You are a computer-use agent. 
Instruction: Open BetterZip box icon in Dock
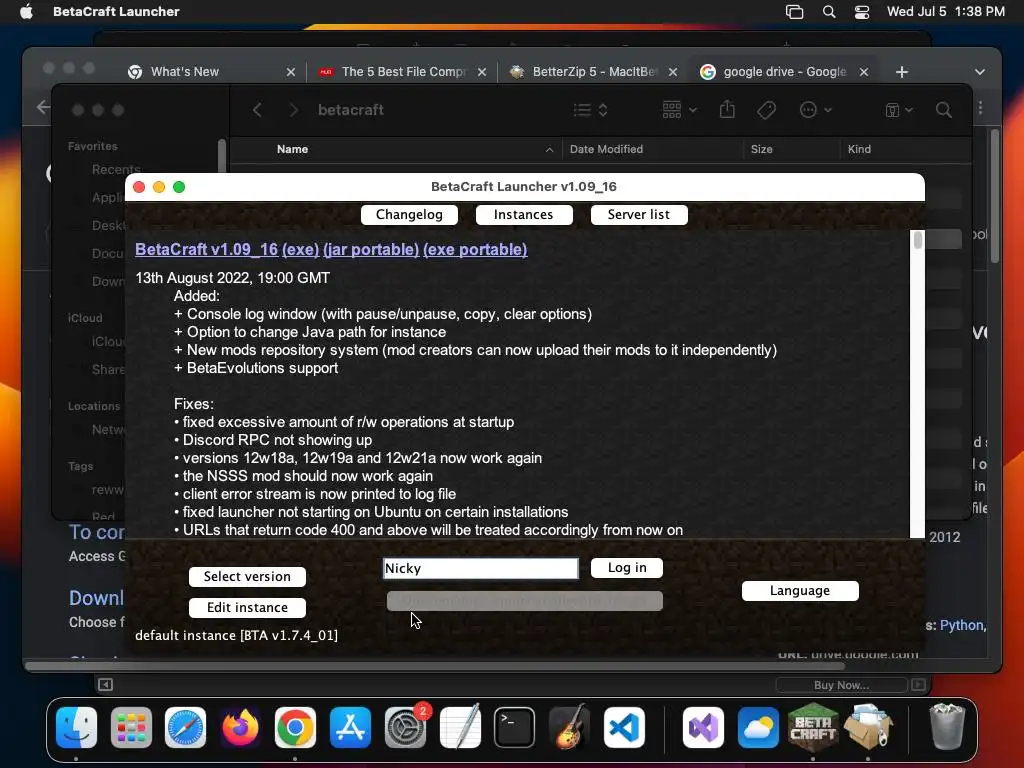pyautogui.click(x=868, y=726)
